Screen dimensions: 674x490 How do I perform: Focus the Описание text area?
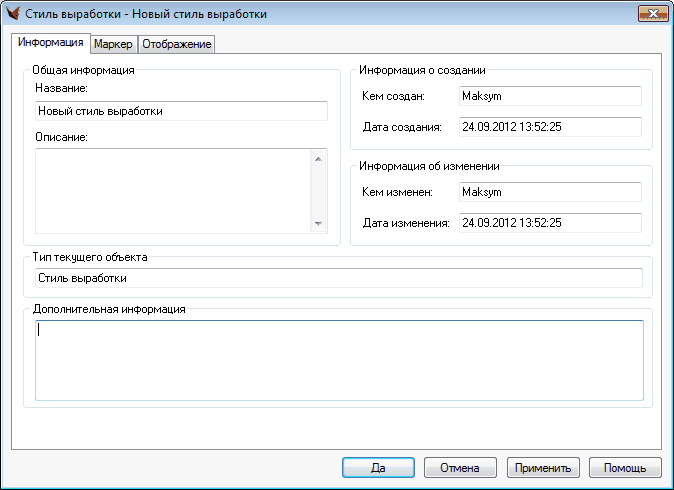point(173,191)
